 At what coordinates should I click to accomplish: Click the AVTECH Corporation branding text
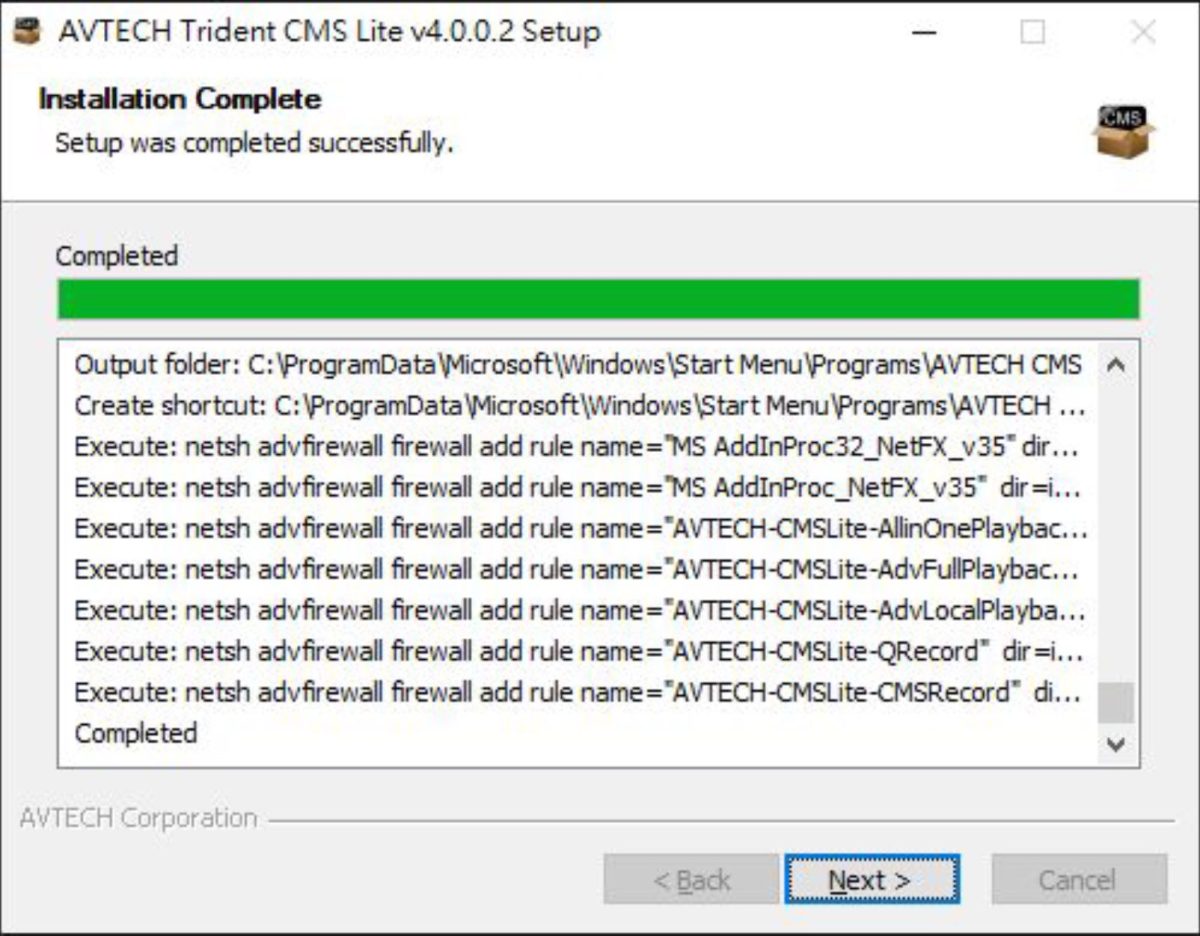coord(143,818)
